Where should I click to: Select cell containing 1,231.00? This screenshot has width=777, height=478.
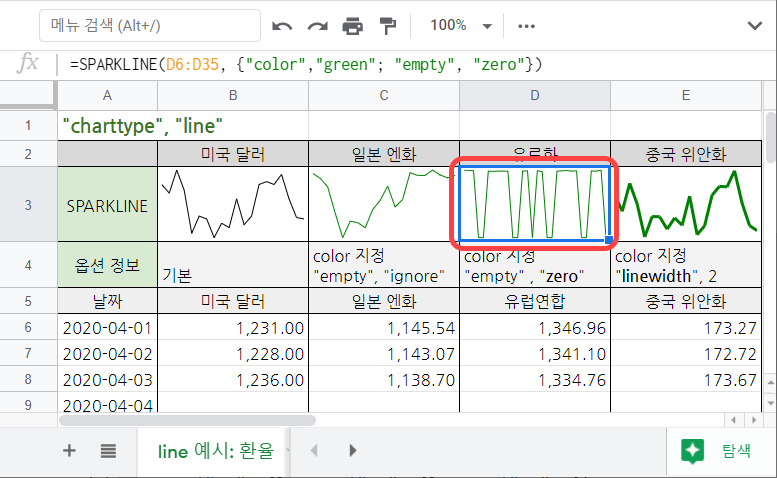click(x=232, y=327)
